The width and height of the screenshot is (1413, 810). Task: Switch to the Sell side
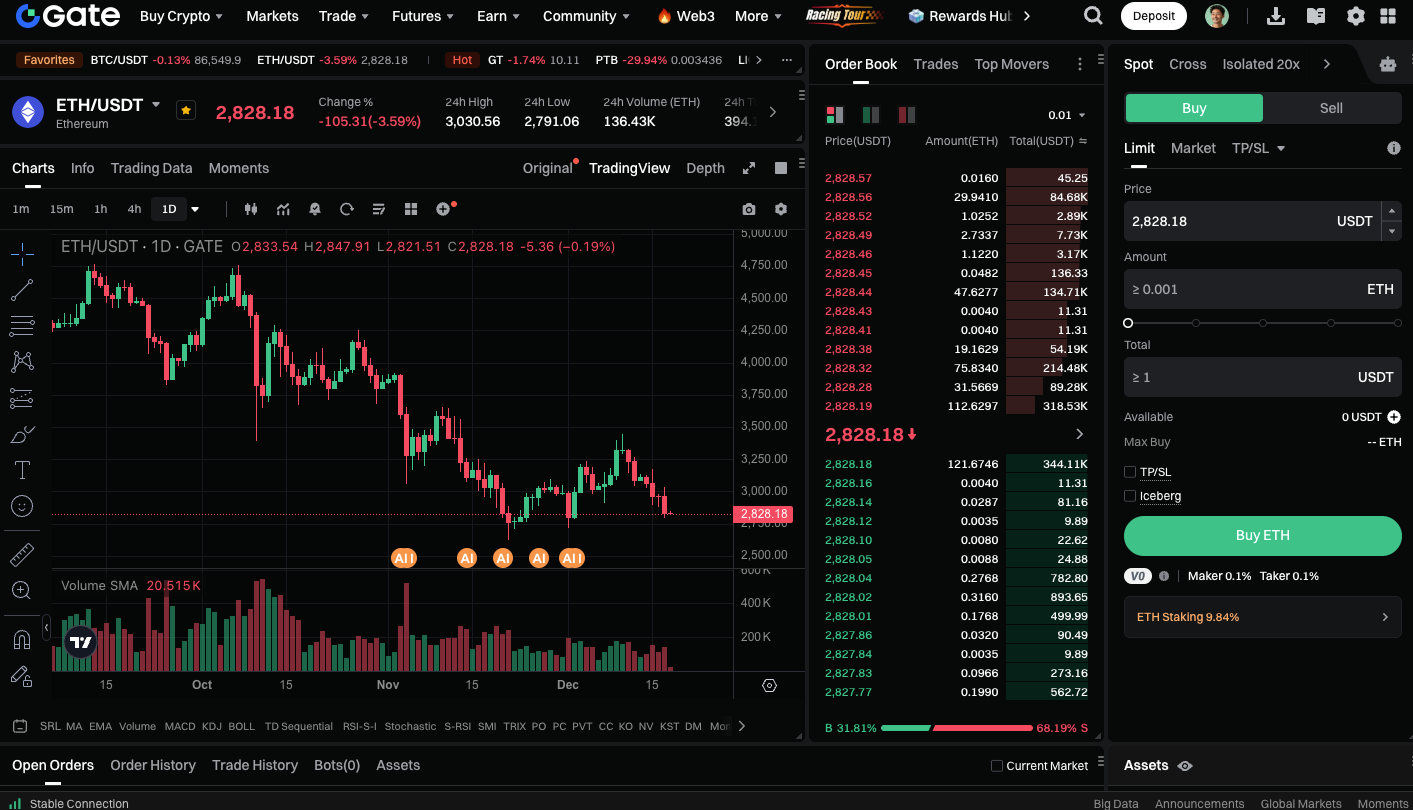1332,108
